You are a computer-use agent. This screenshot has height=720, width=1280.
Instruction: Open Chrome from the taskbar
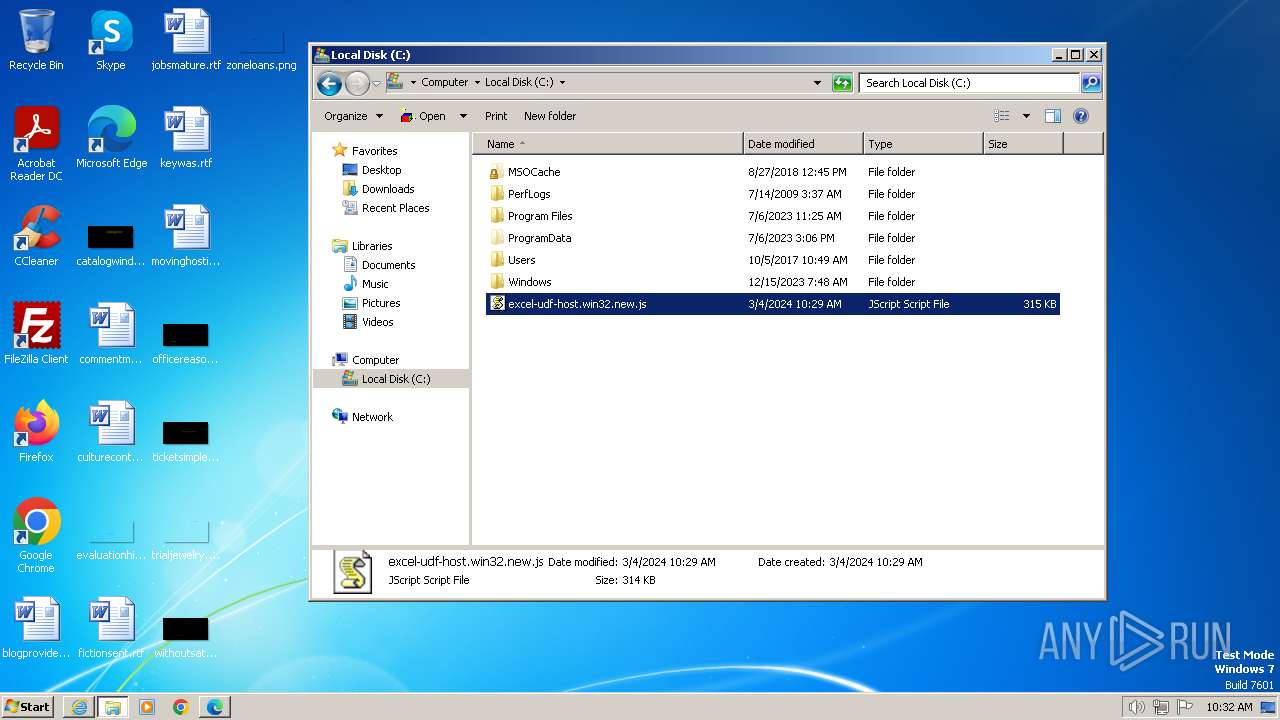click(x=181, y=707)
